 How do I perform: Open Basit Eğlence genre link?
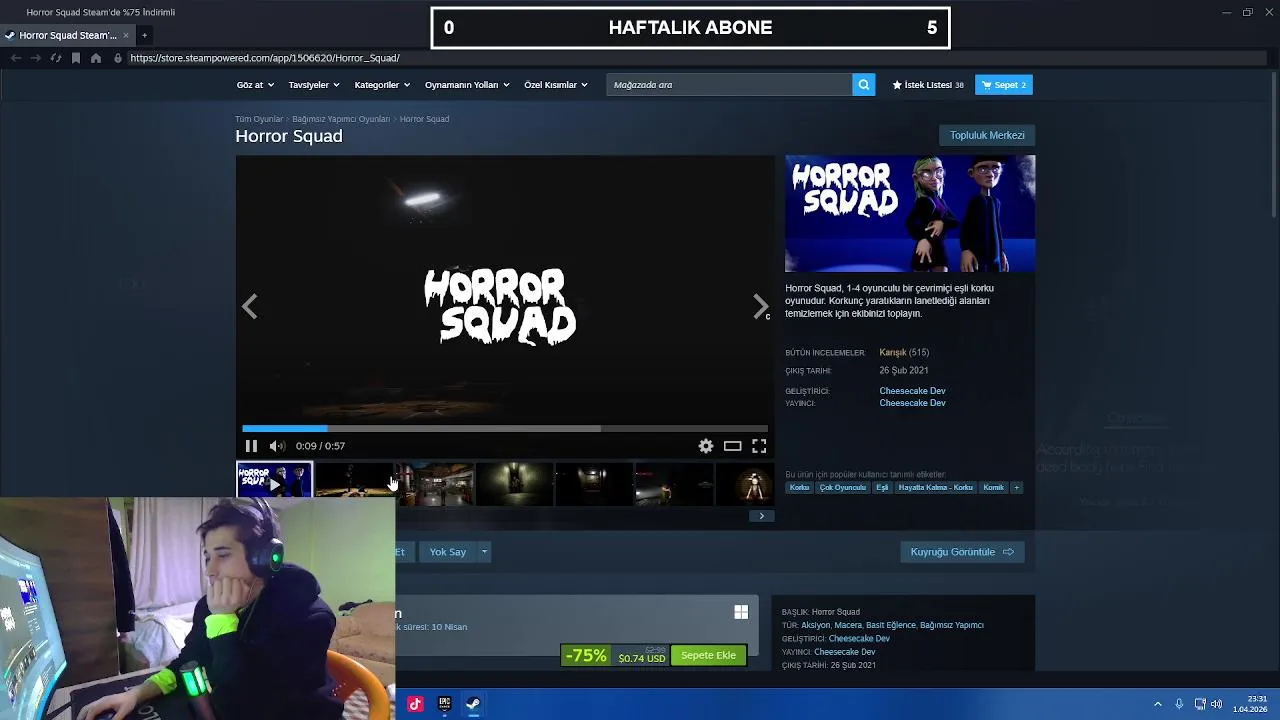890,625
